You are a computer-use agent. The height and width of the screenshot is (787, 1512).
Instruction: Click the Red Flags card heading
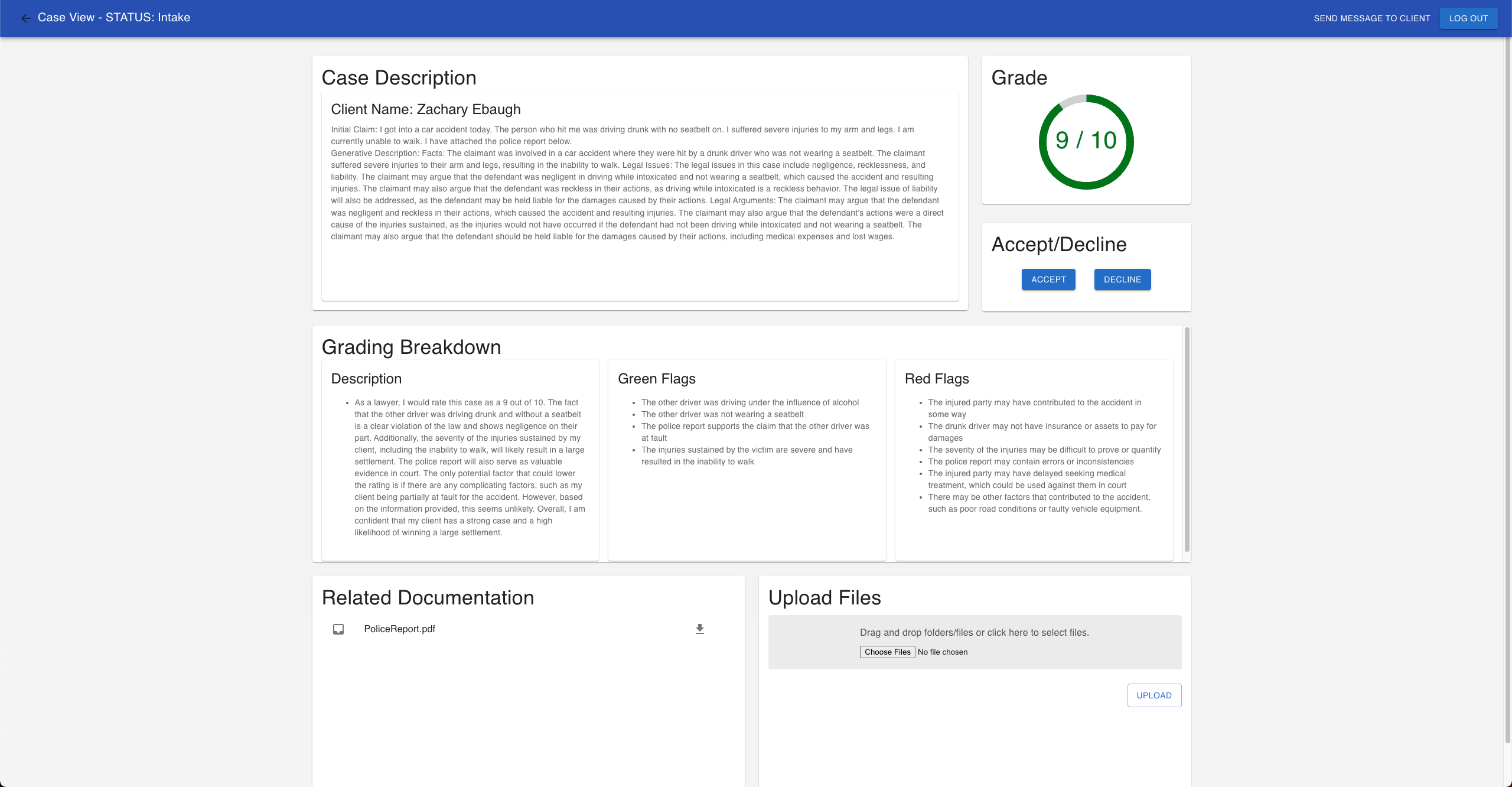coord(937,379)
